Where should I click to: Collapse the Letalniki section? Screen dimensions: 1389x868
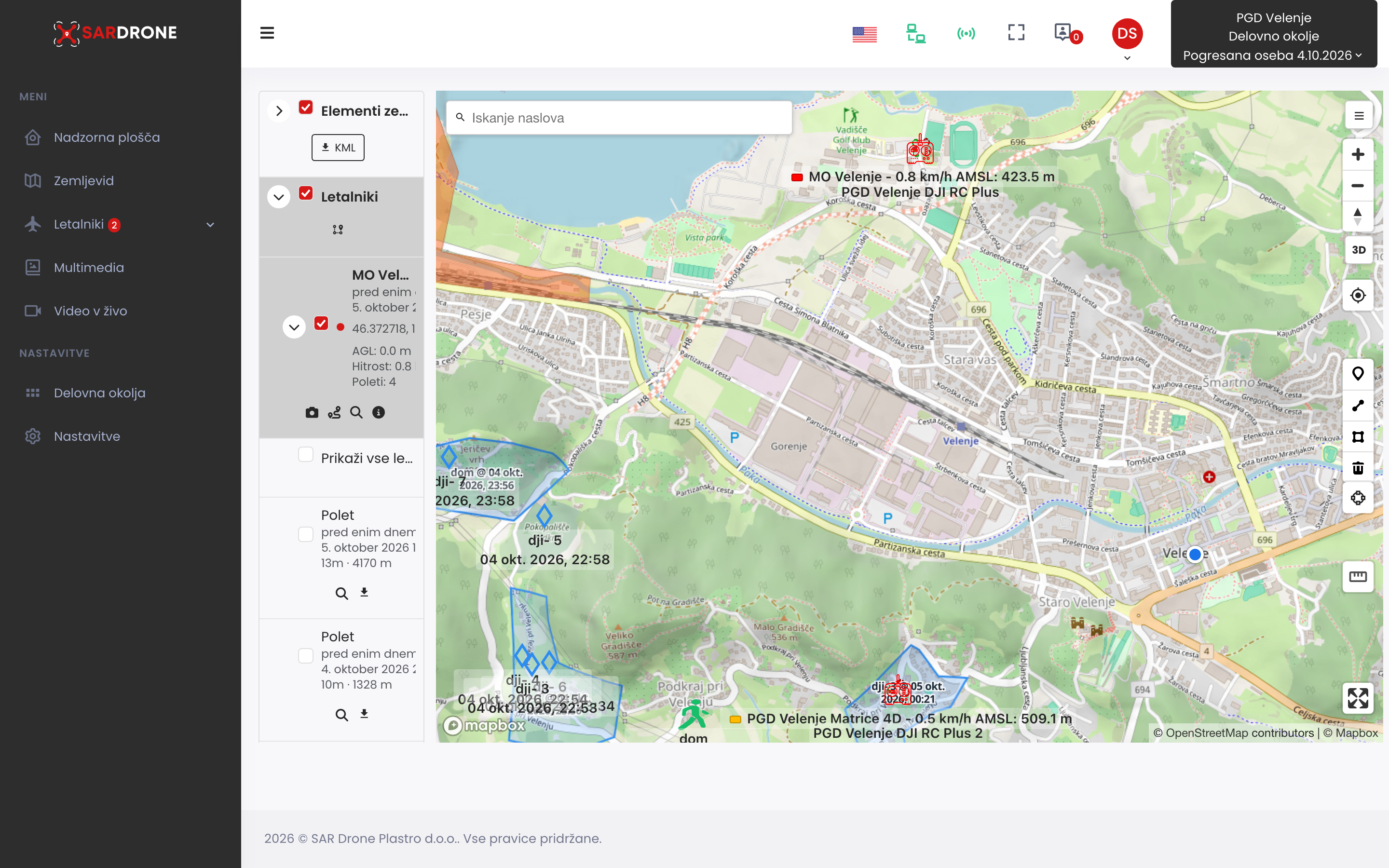click(x=279, y=197)
